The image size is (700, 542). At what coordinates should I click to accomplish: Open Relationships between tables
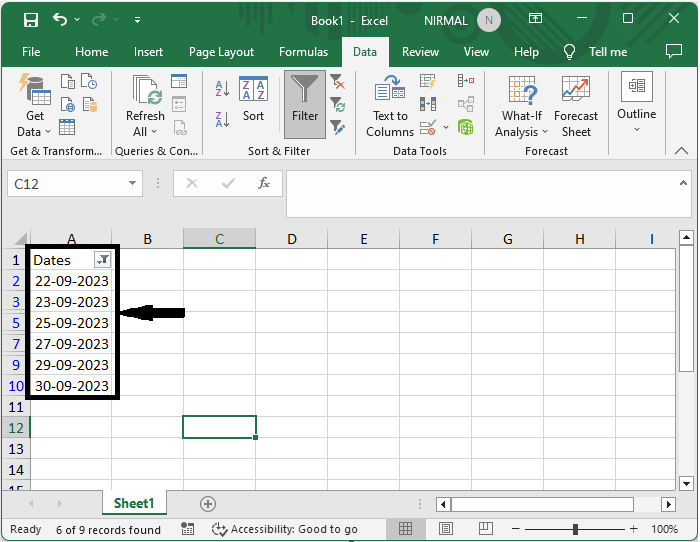coord(466,104)
